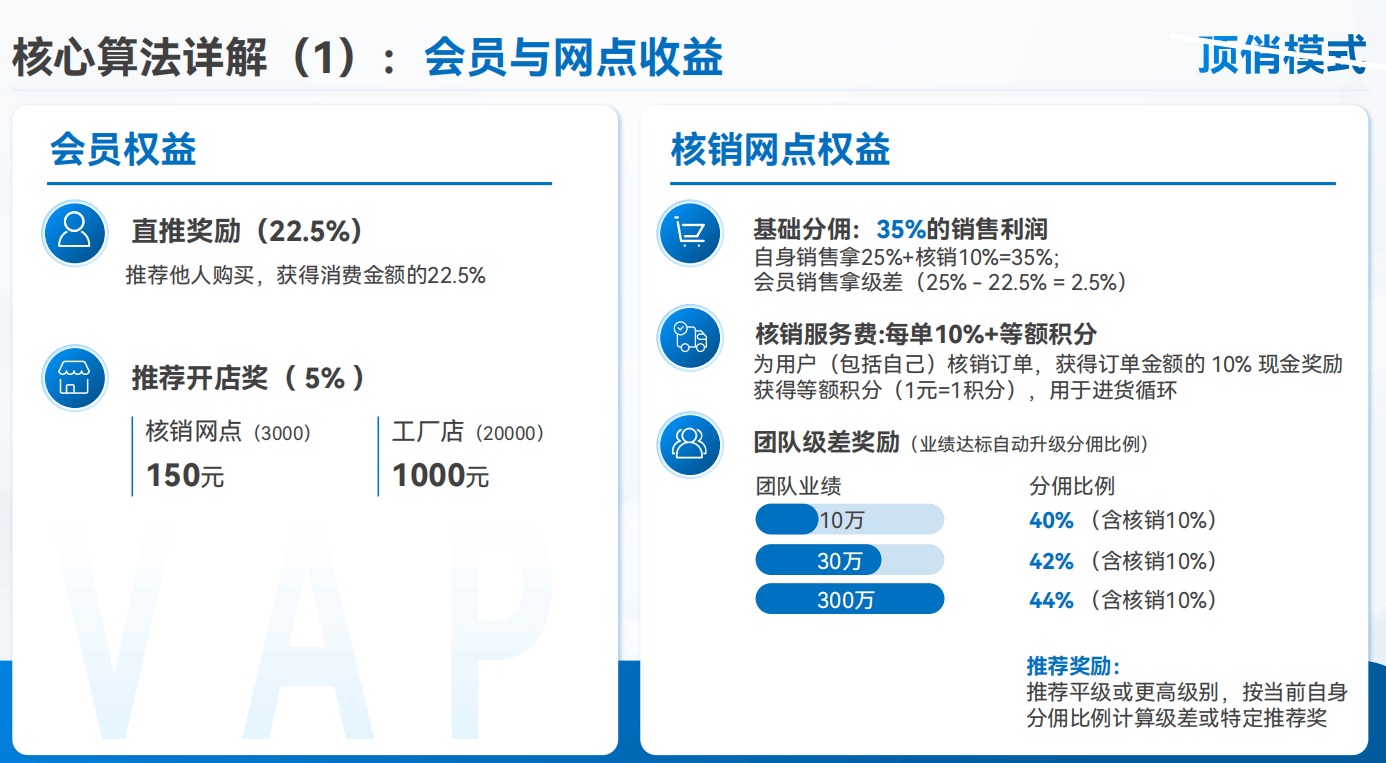Select the 会员权益 section heading
The image size is (1386, 763).
[x=123, y=150]
